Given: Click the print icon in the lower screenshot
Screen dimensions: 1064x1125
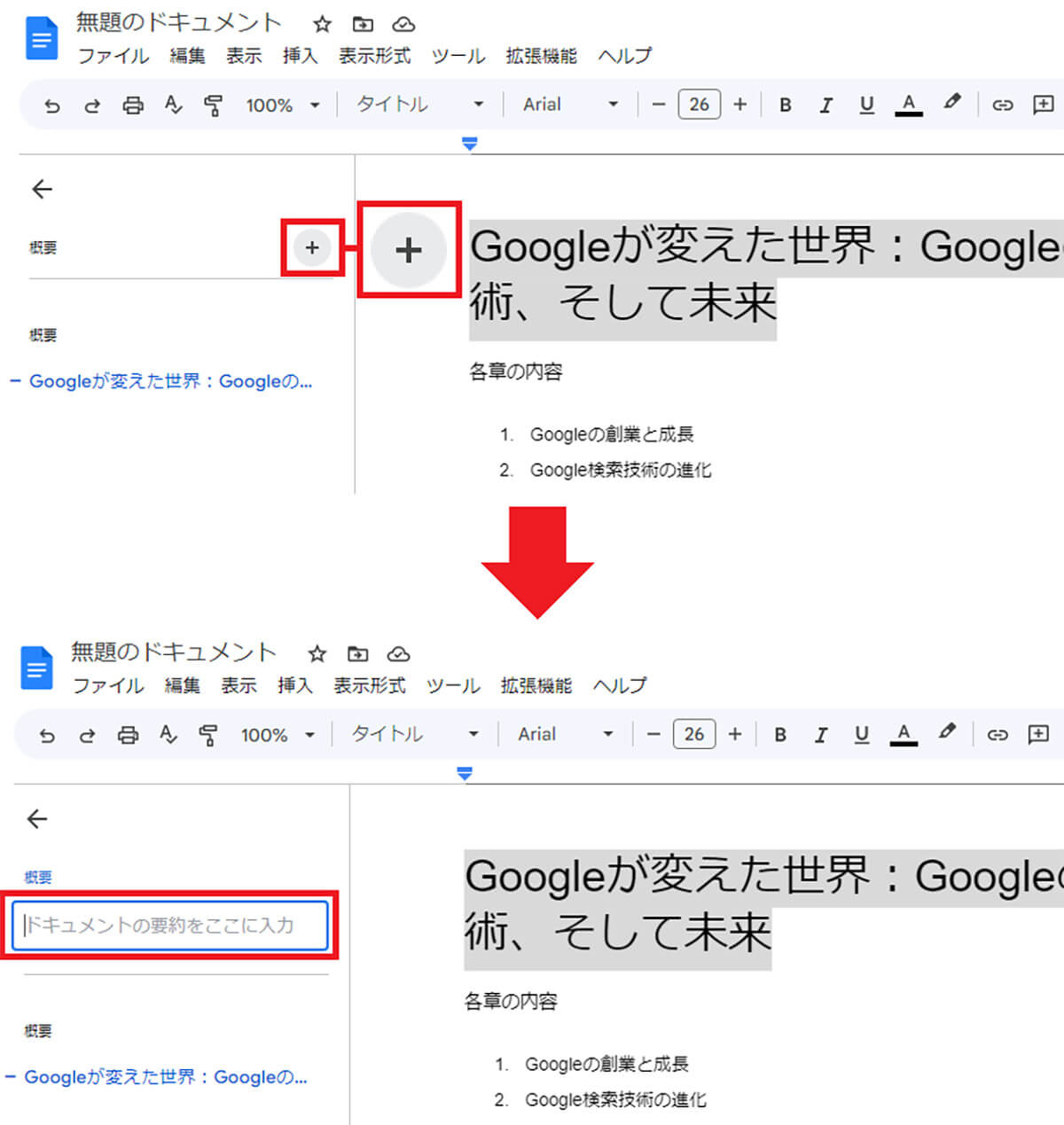Looking at the screenshot, I should click(129, 735).
